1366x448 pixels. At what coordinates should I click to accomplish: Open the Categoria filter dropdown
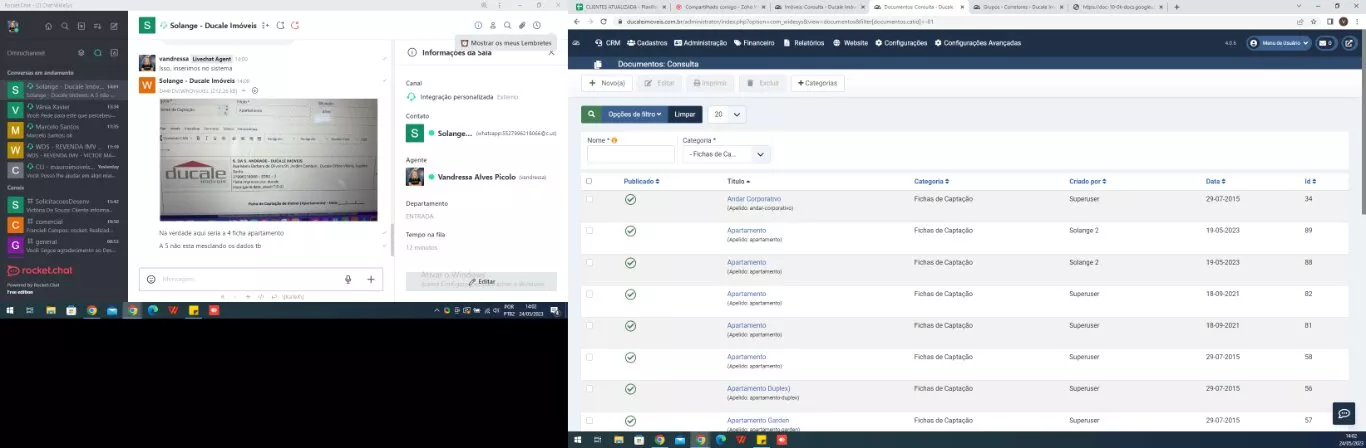pos(726,155)
